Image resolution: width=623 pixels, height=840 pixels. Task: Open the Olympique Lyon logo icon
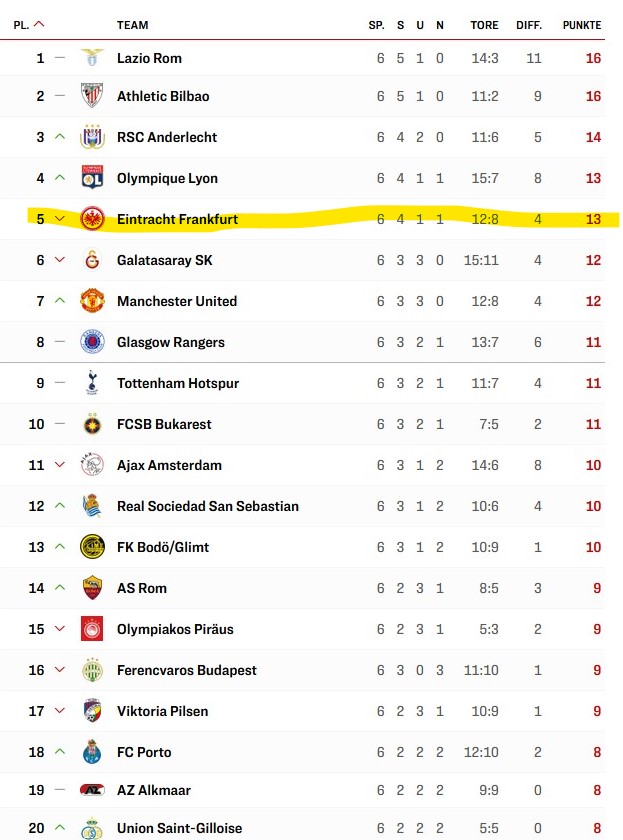92,178
